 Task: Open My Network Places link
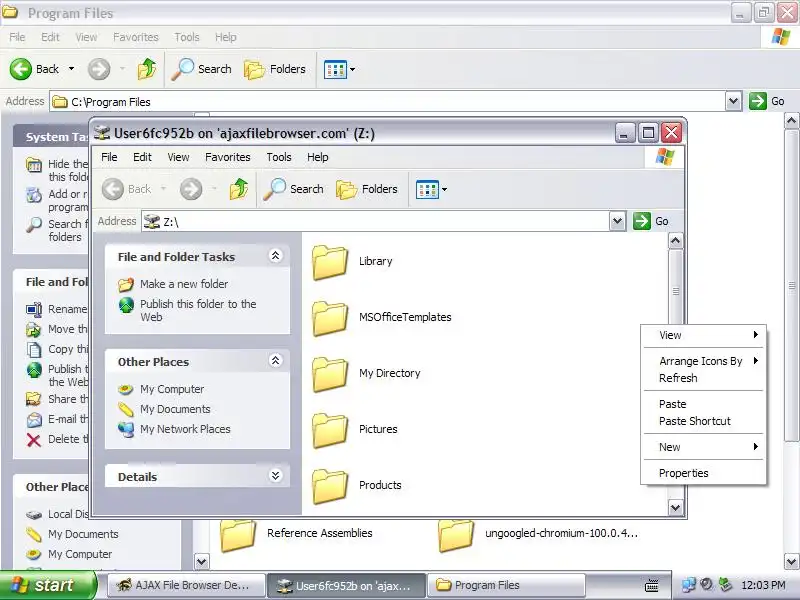click(x=185, y=429)
